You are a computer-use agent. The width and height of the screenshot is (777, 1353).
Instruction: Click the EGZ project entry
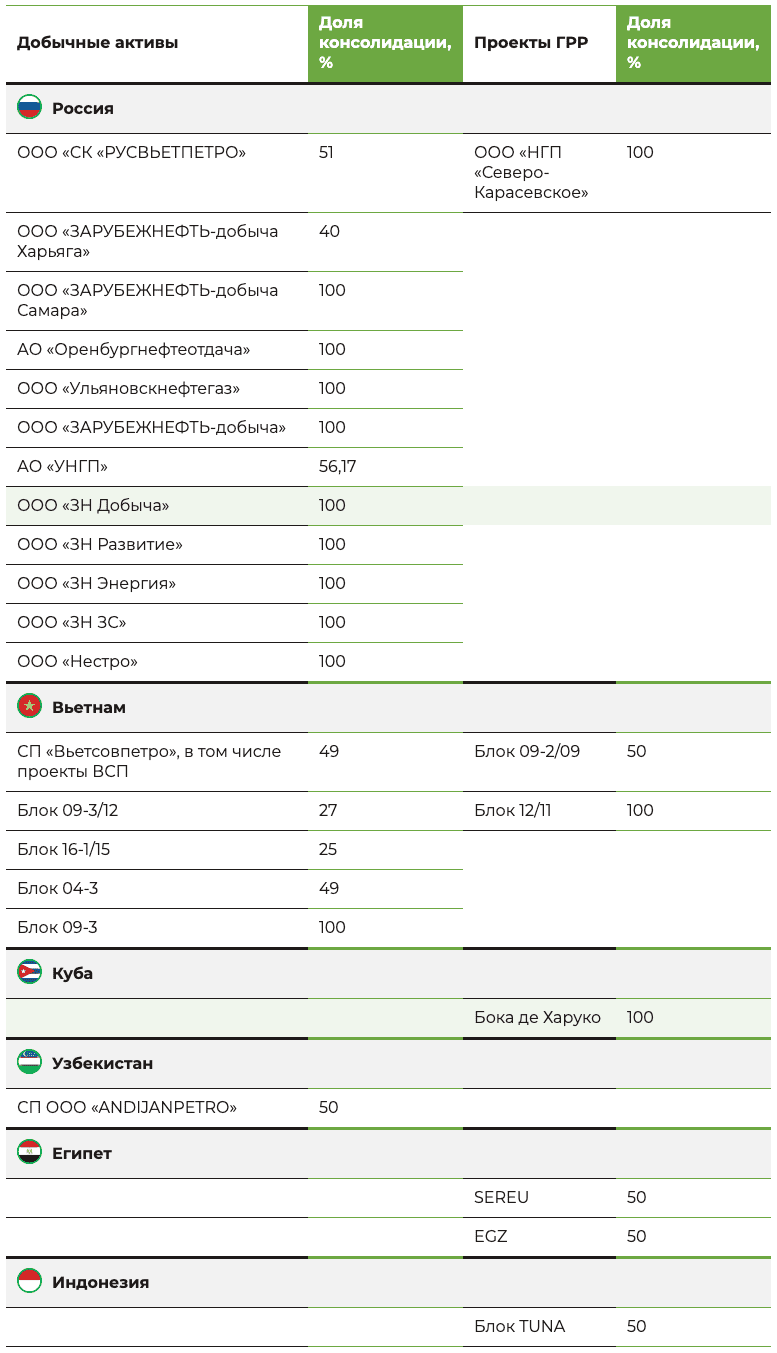(x=491, y=1237)
